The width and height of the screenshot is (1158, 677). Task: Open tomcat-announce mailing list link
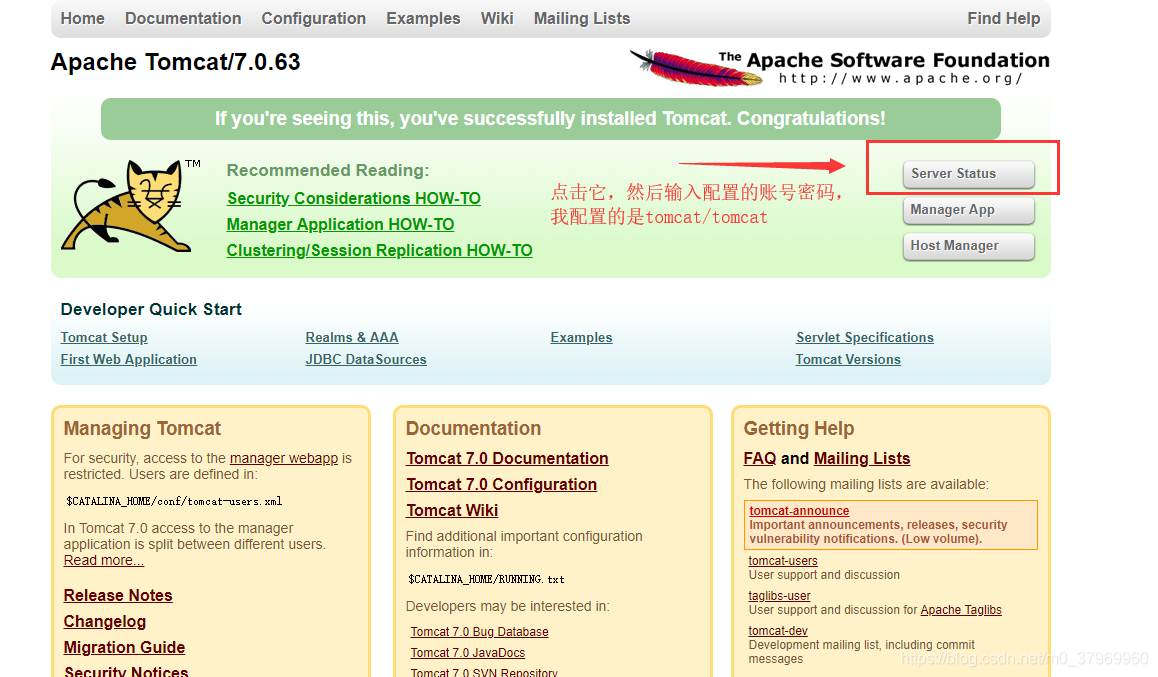pos(799,511)
